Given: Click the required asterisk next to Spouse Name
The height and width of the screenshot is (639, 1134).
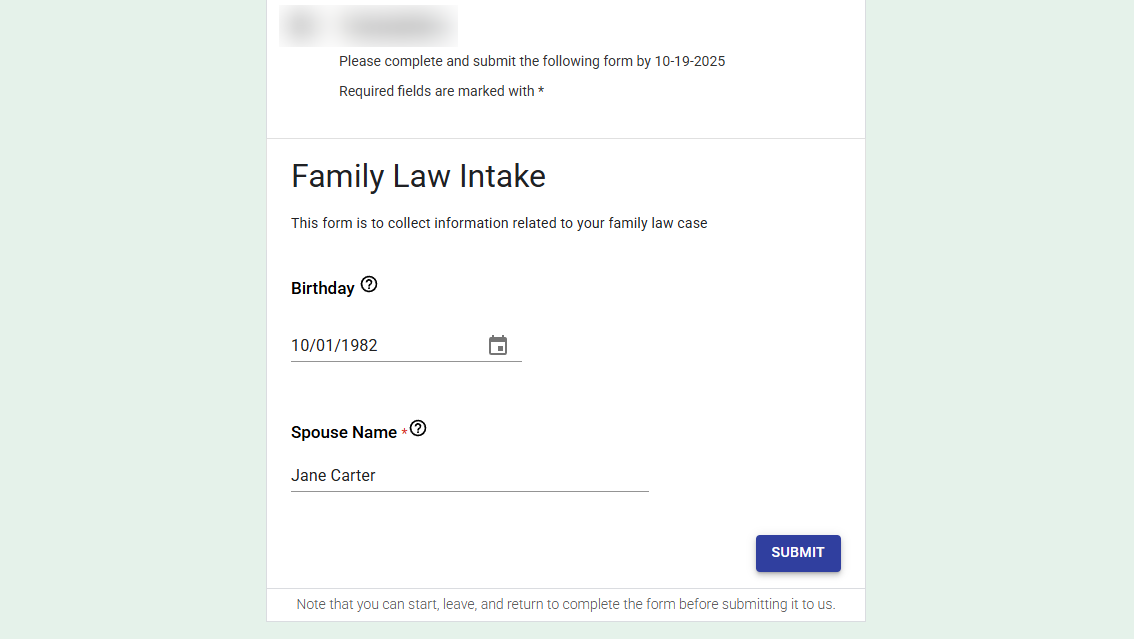Looking at the screenshot, I should [x=404, y=430].
